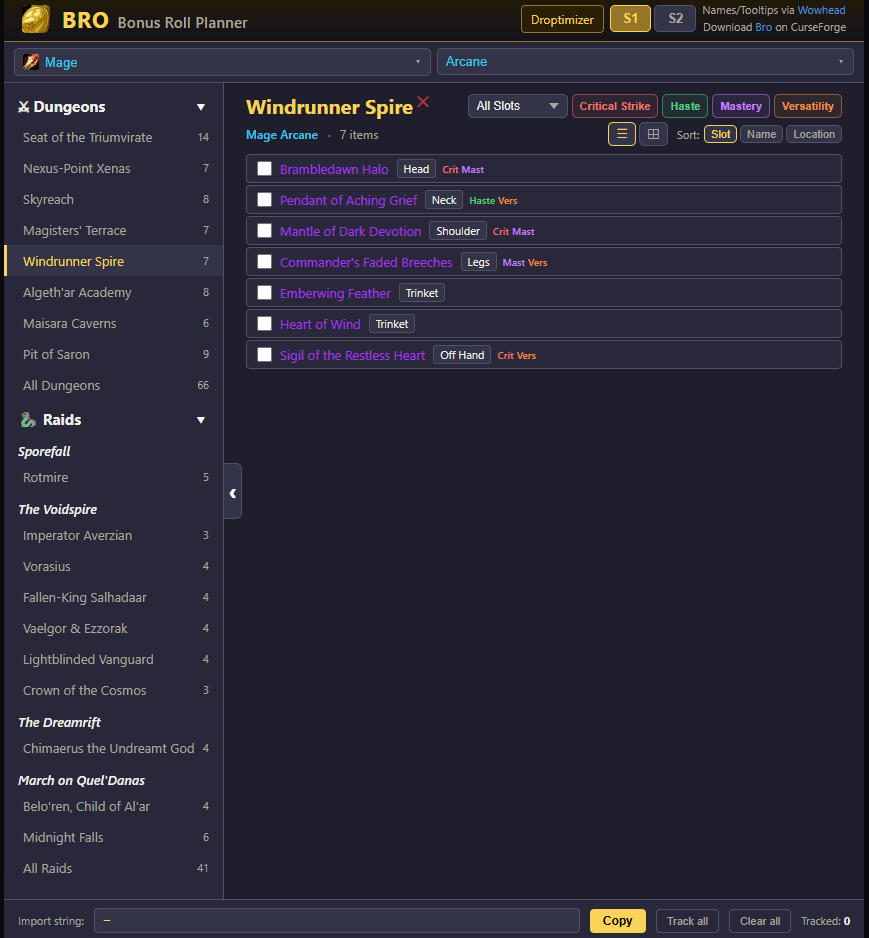Select Rotmire raid boss
The height and width of the screenshot is (938, 869).
tap(114, 477)
